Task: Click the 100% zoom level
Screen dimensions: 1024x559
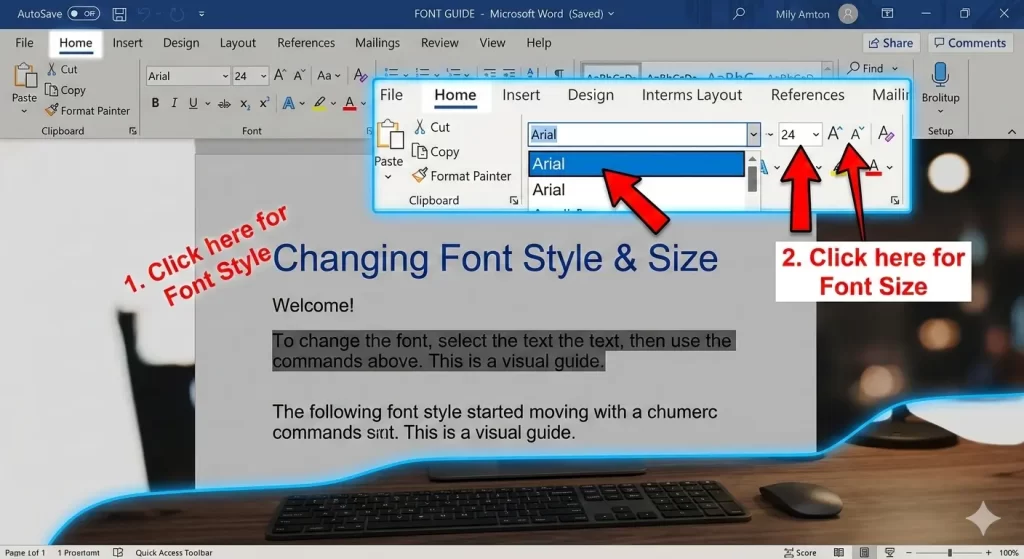Action: 1008,552
